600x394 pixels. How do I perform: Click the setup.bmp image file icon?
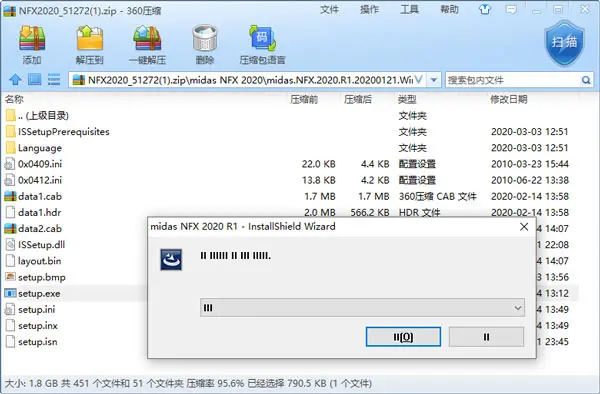point(10,277)
